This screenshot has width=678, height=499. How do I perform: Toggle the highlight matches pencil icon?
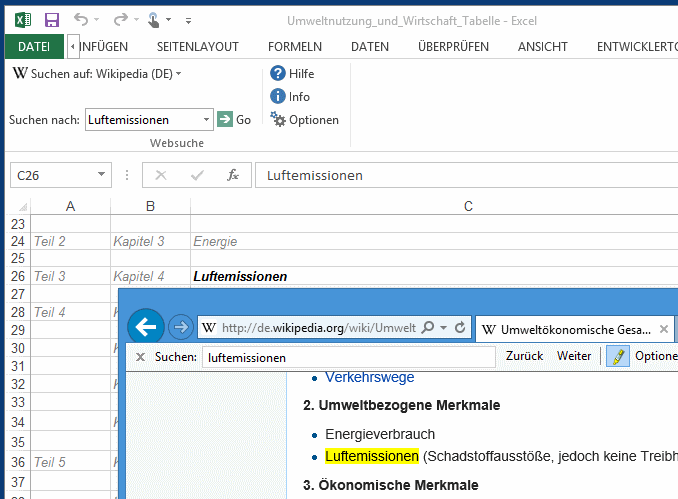click(x=618, y=356)
